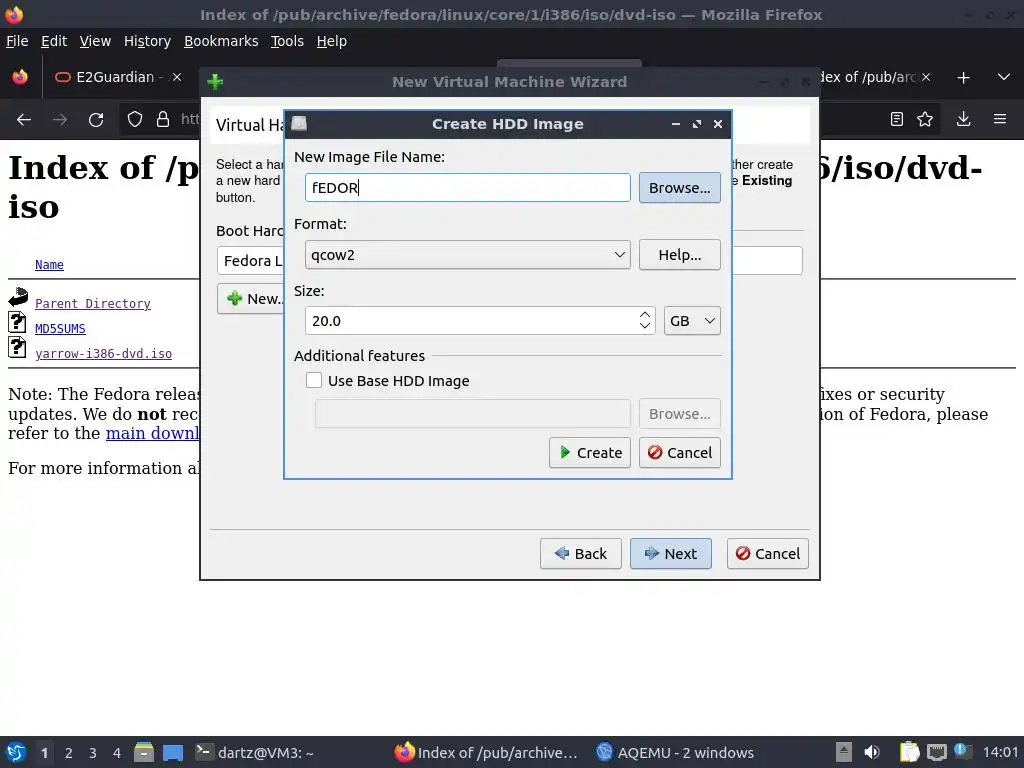Click the blue desktop icon in taskbar
Viewport: 1024px width, 768px height.
point(173,753)
